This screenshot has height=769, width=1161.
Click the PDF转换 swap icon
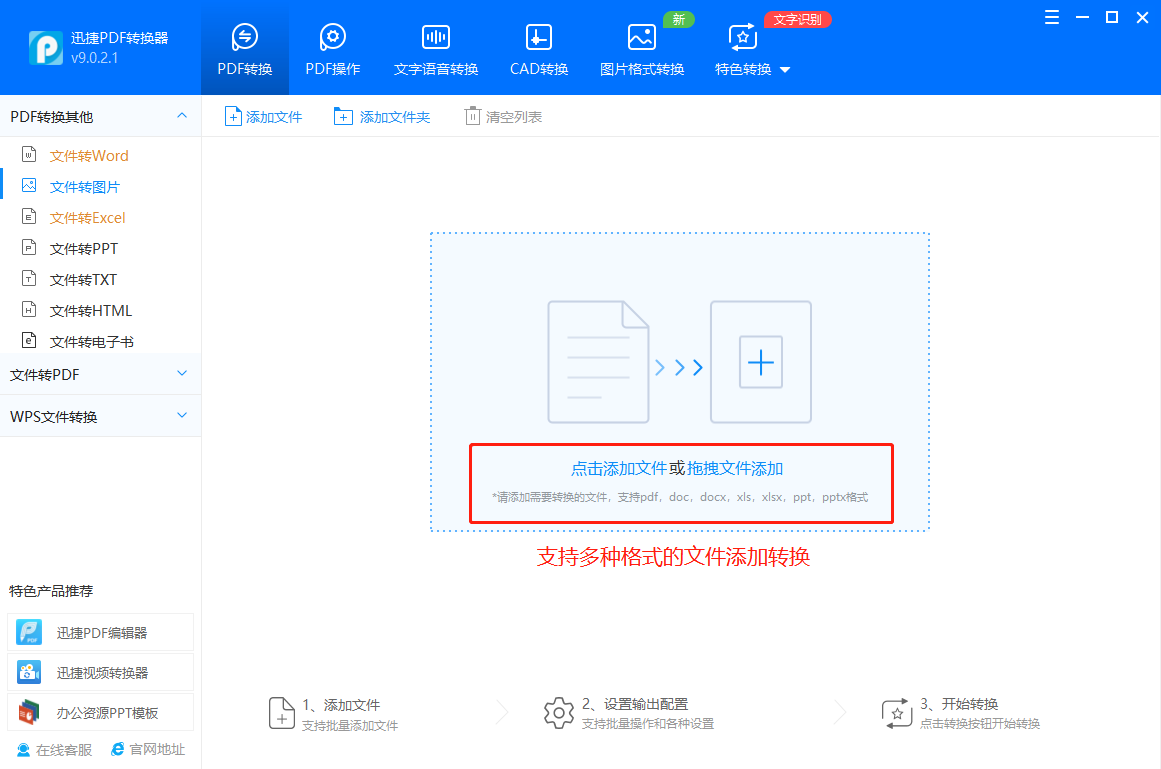(244, 36)
